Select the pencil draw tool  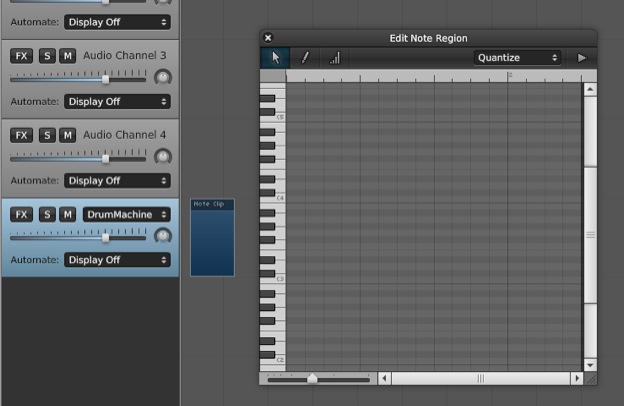point(305,58)
